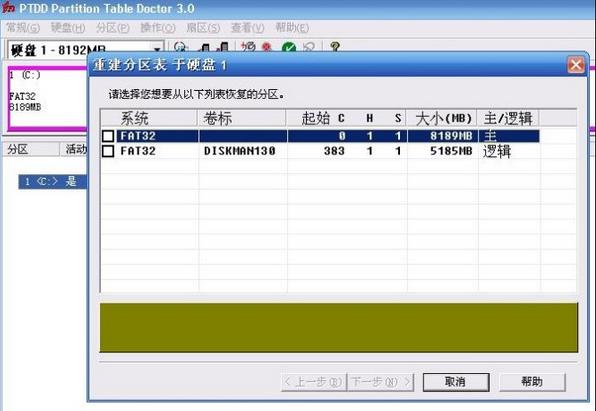The width and height of the screenshot is (596, 411).
Task: Click the 主/逻辑 column header
Action: pos(509,118)
